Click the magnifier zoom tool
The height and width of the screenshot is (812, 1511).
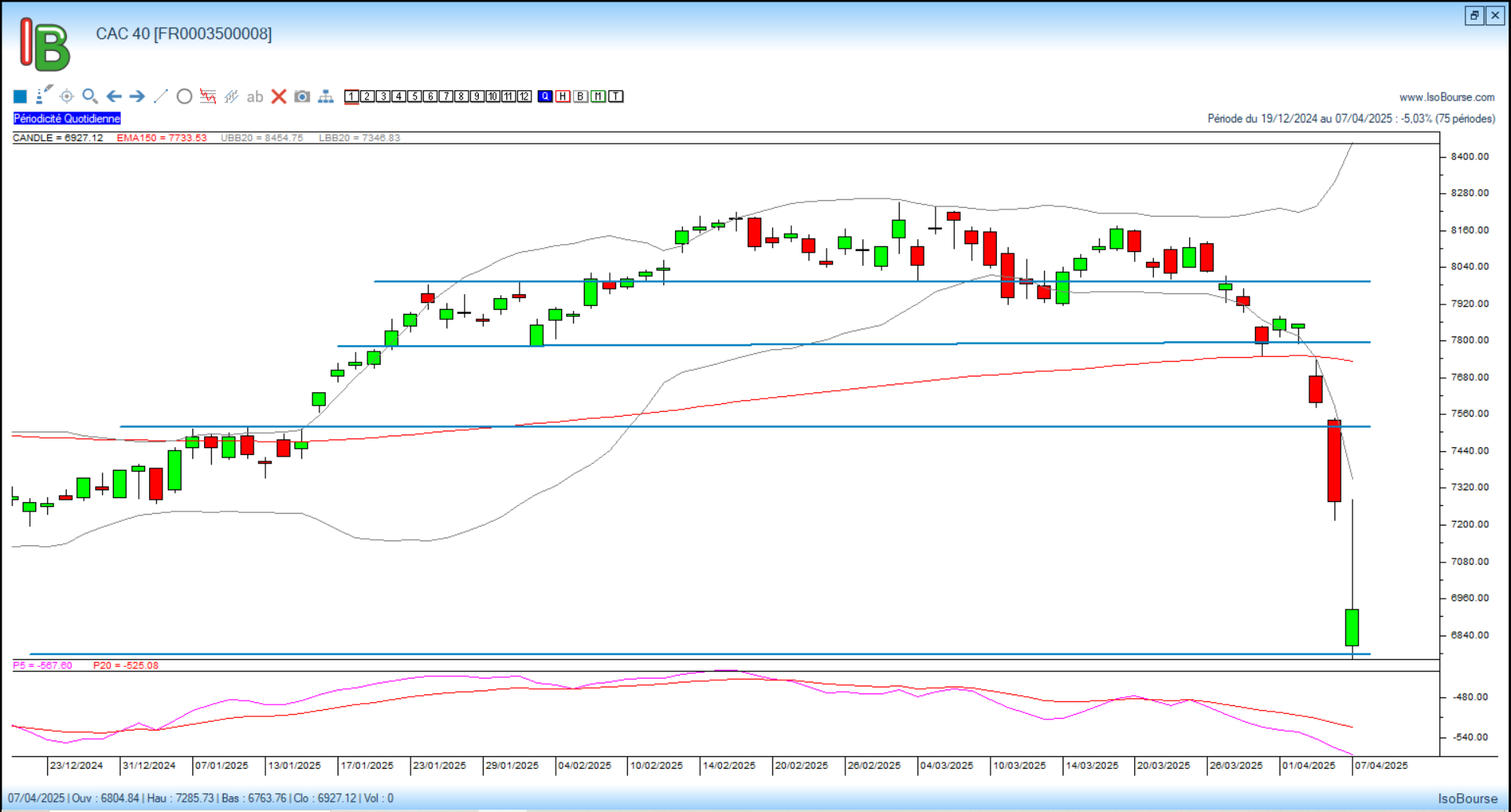(x=90, y=96)
